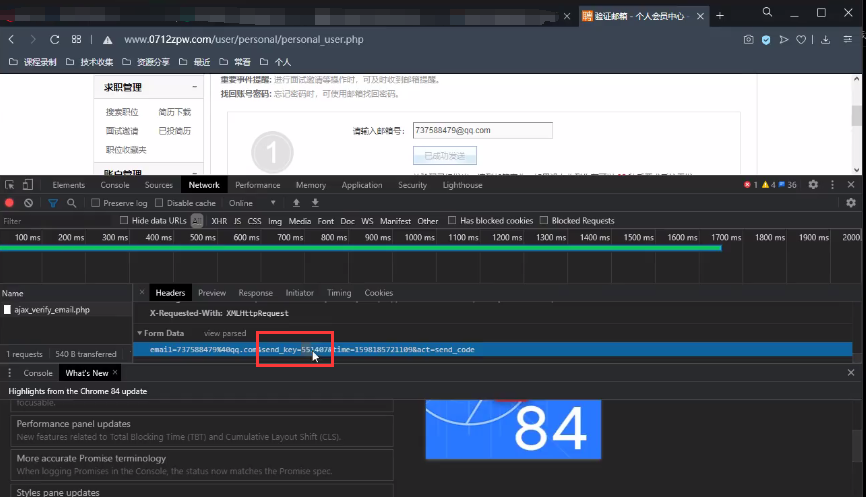Toggle the network filter funnel icon
This screenshot has width=866, height=497.
(53, 203)
